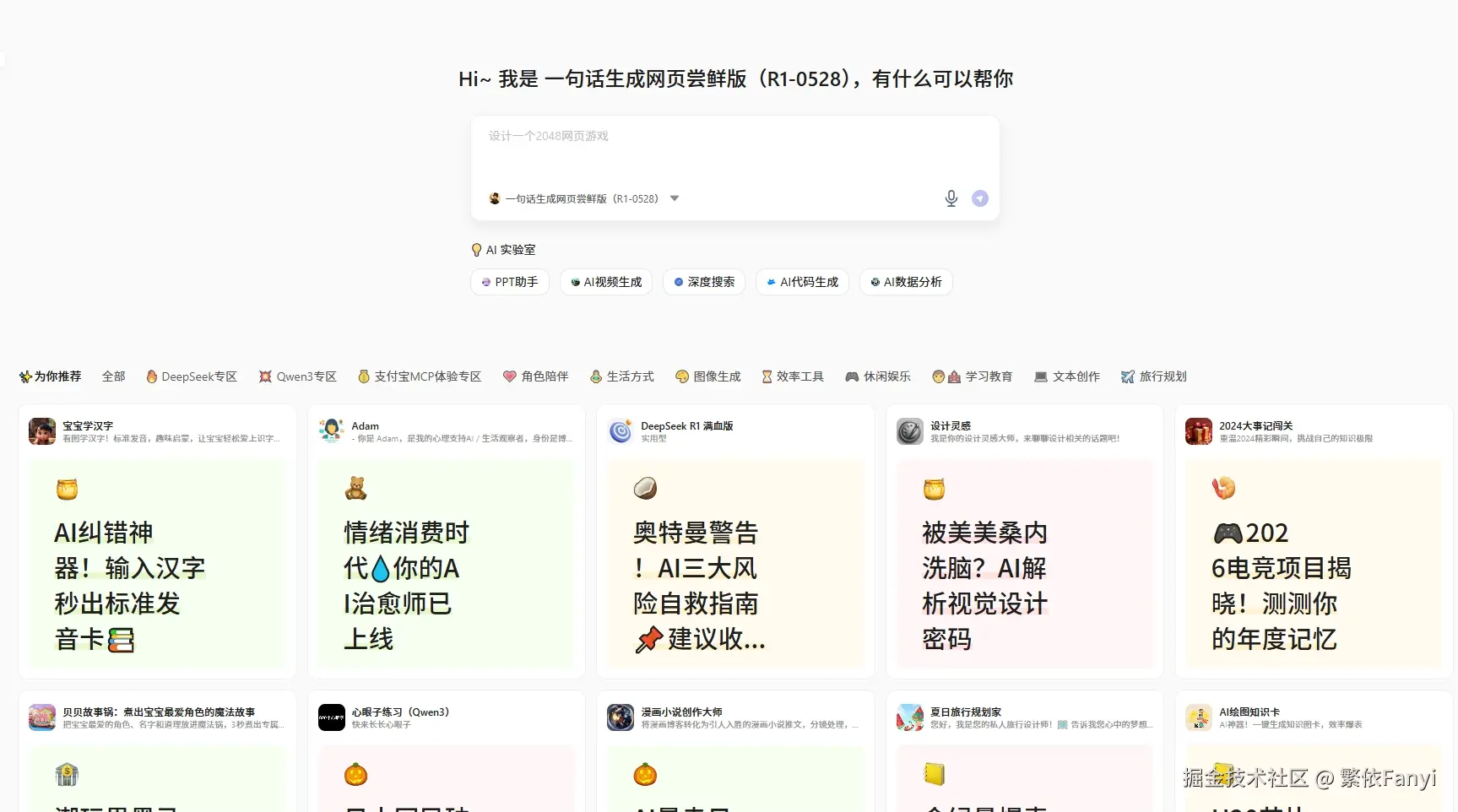Open the DeepSeek专区 category
This screenshot has width=1458, height=812.
pos(192,376)
